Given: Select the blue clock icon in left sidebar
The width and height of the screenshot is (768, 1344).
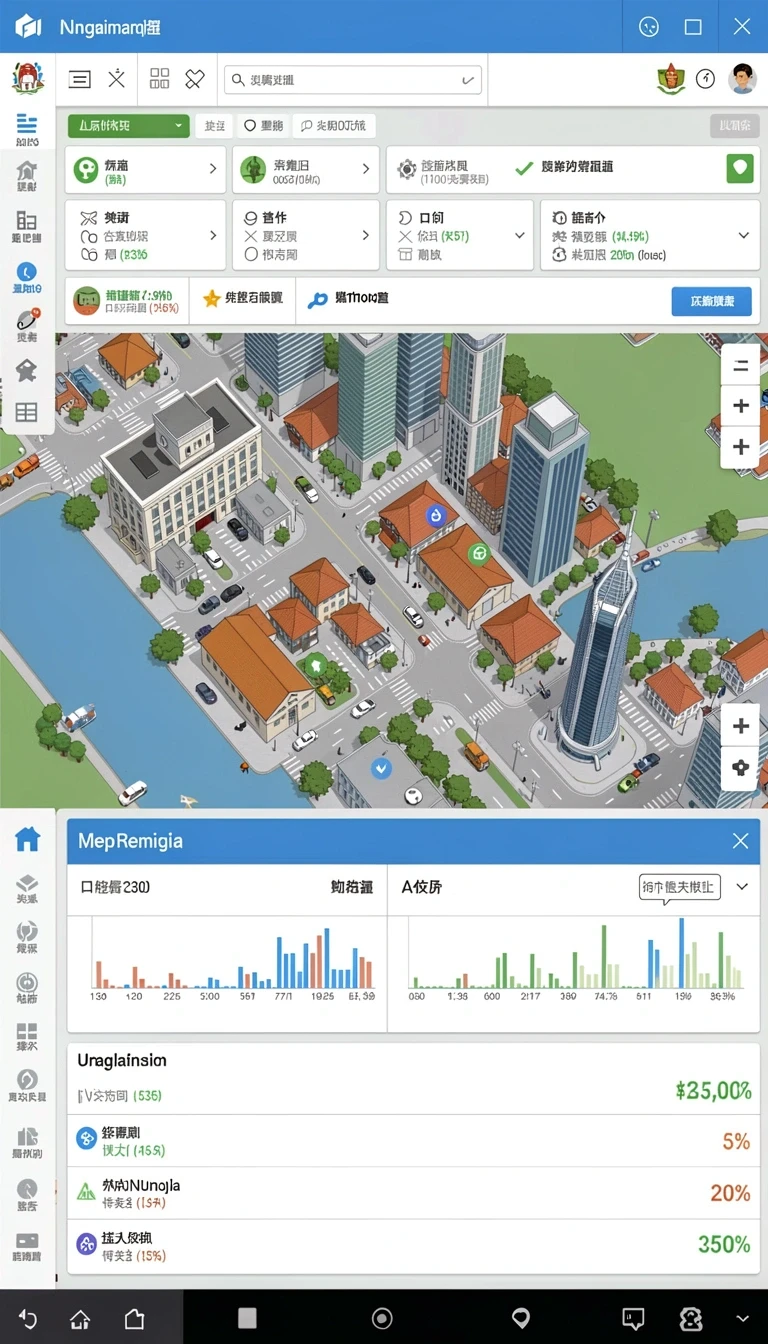Looking at the screenshot, I should tap(27, 270).
